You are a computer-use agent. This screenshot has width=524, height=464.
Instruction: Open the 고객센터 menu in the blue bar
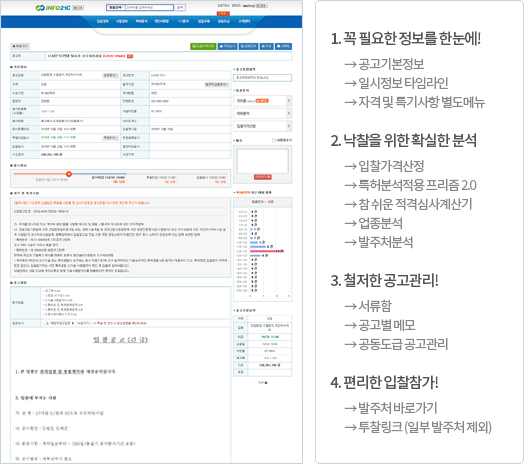click(244, 21)
